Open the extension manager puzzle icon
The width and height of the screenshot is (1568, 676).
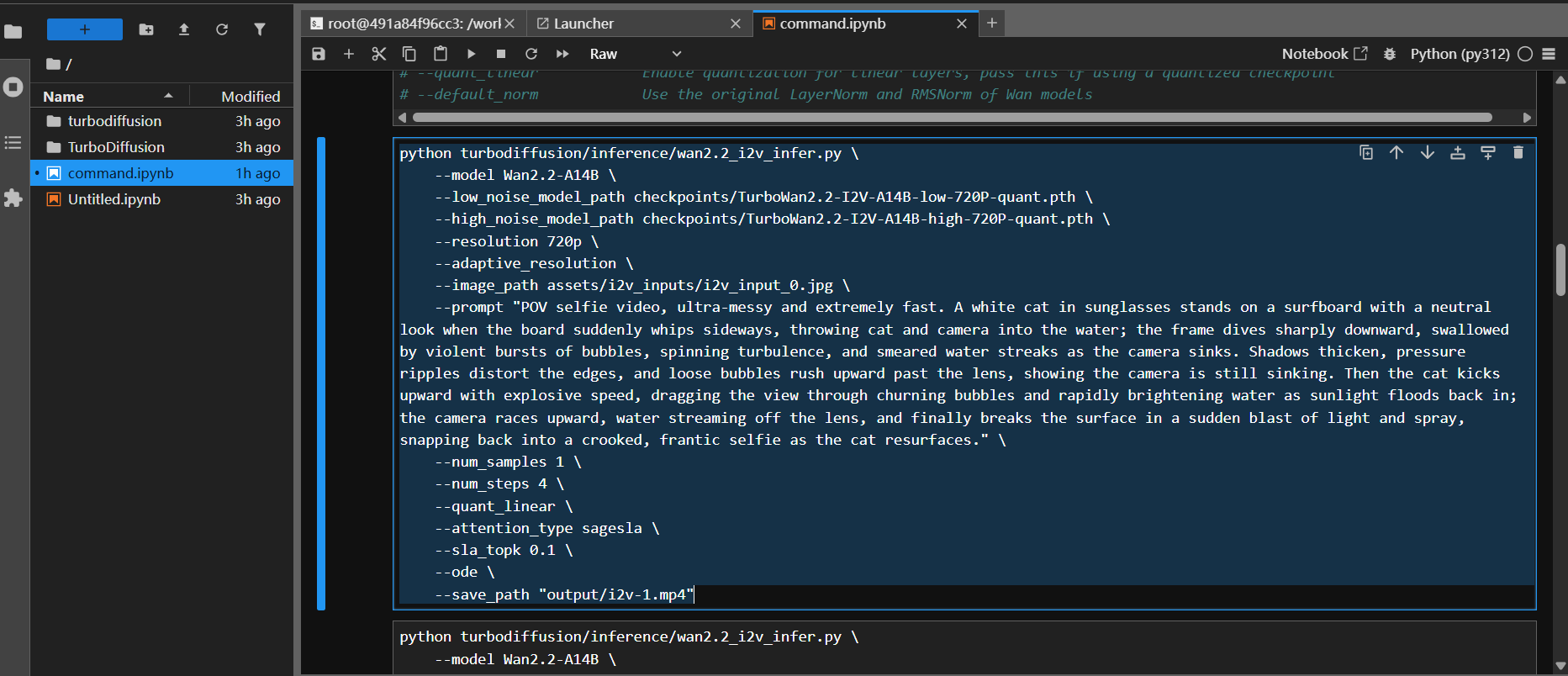click(x=13, y=198)
